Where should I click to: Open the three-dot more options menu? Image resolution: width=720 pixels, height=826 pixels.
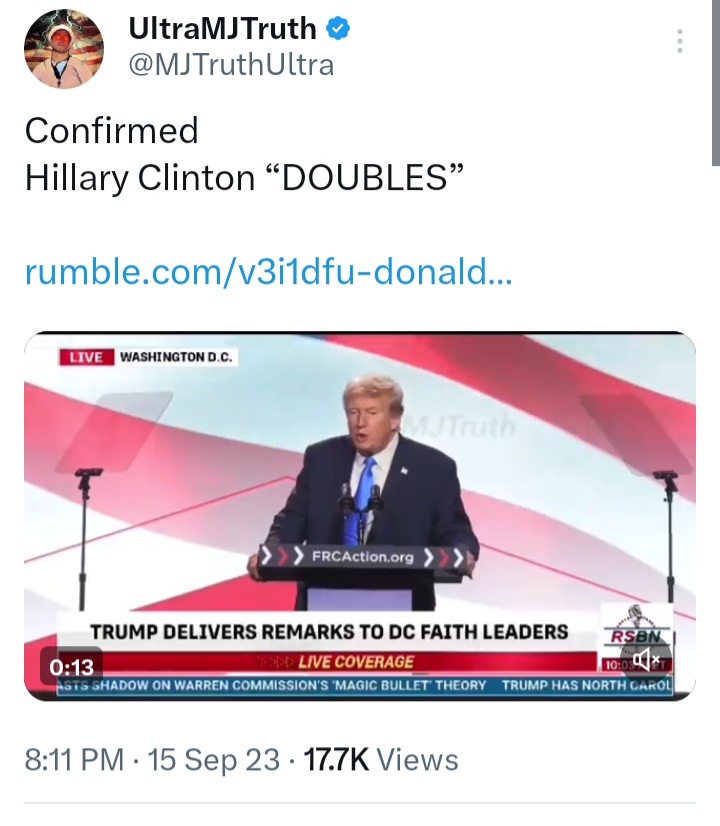pyautogui.click(x=680, y=41)
